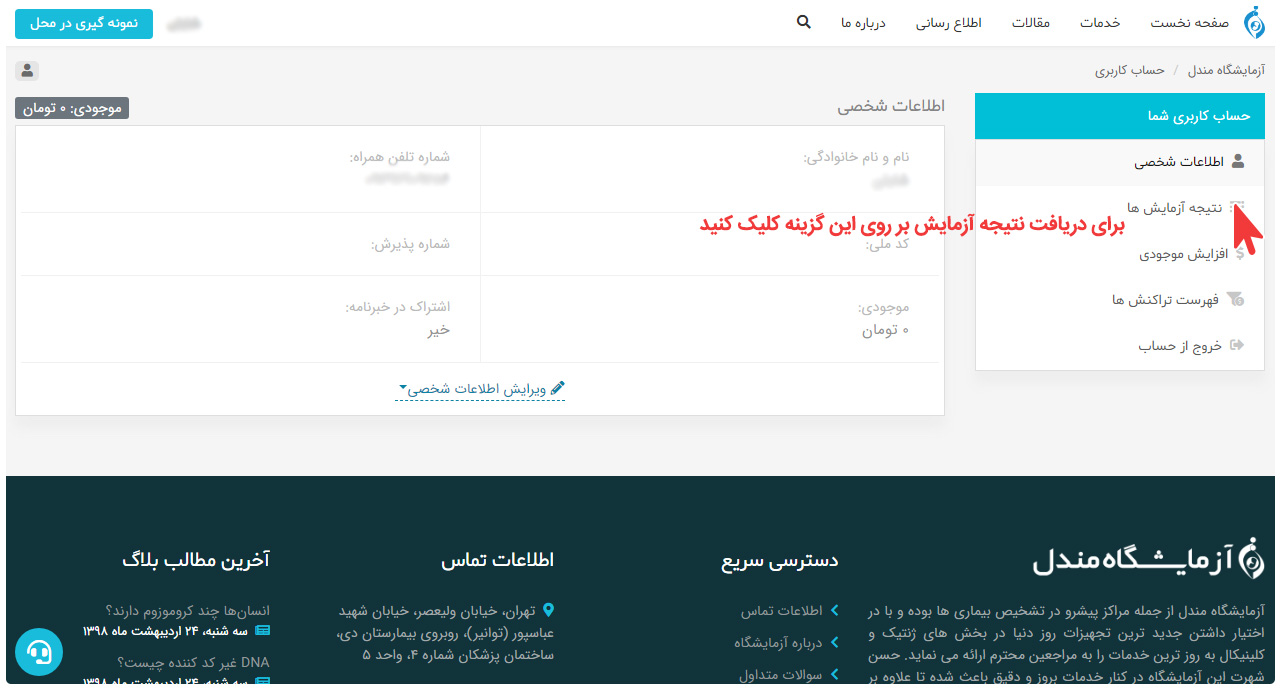Click حساب کاربری breadcrumb item

[1129, 71]
